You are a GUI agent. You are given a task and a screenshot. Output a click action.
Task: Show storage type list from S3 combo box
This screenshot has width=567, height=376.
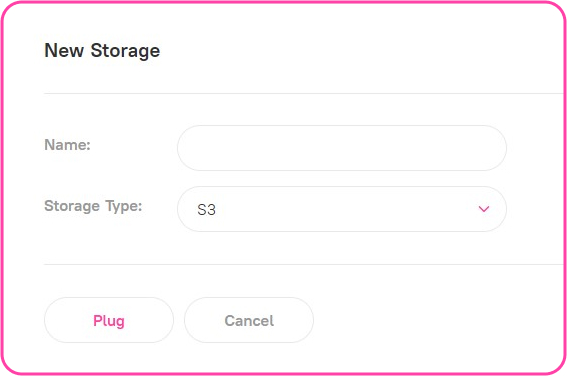(342, 209)
